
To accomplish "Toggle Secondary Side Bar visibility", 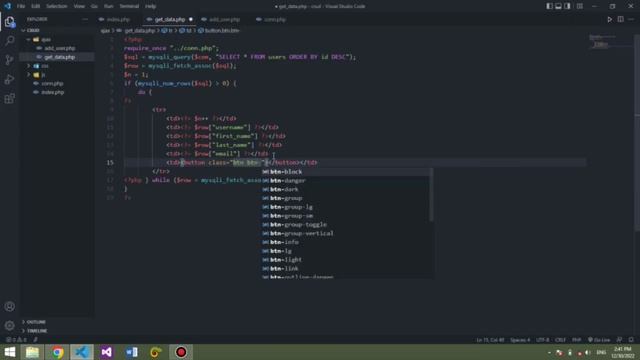I will click(567, 6).
